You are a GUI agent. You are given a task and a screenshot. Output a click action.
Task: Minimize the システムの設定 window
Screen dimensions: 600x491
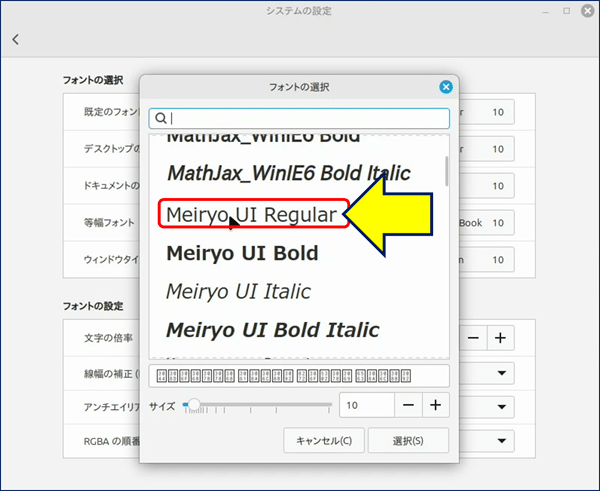click(546, 12)
